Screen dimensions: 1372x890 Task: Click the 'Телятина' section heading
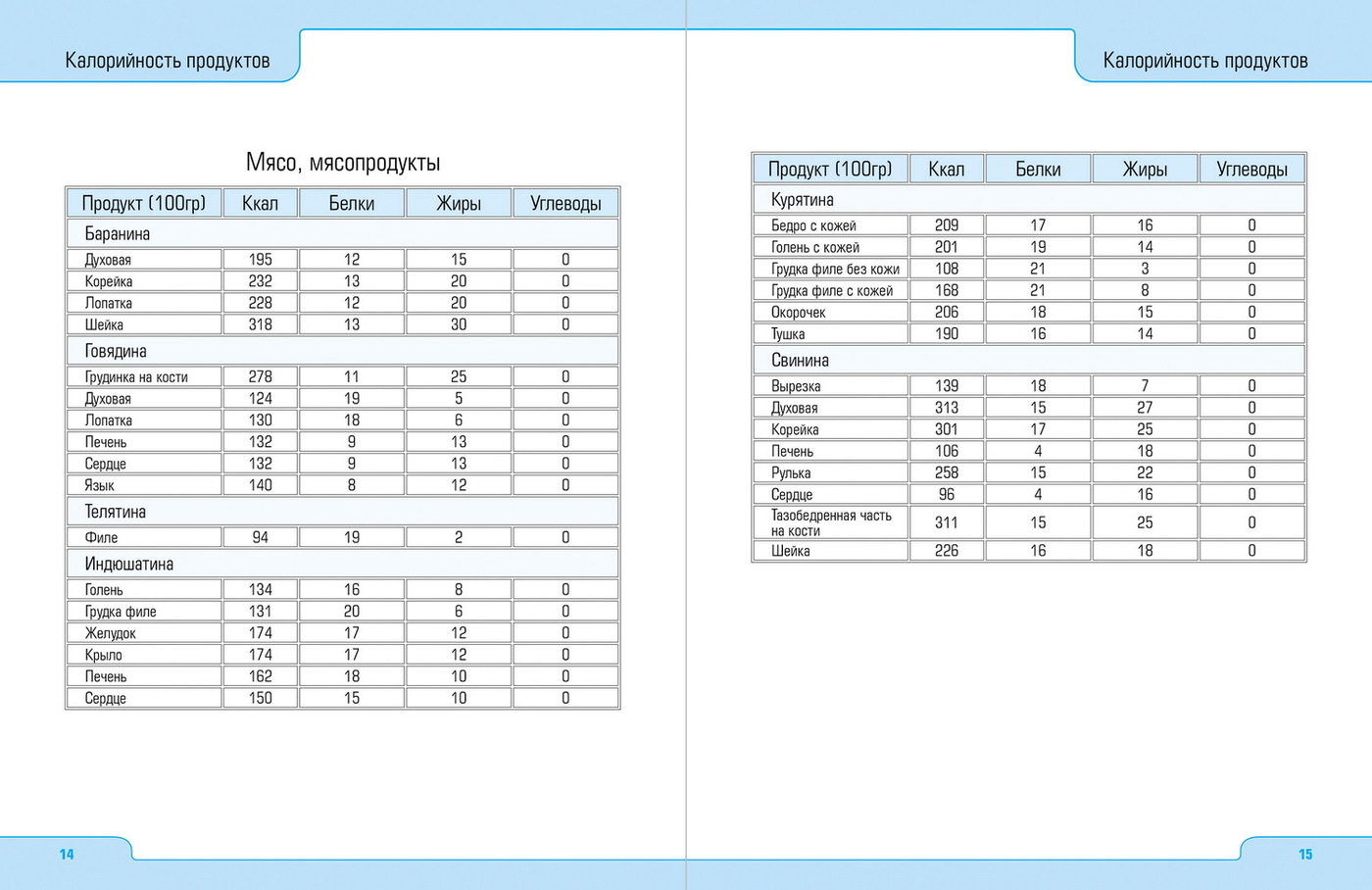click(x=116, y=512)
